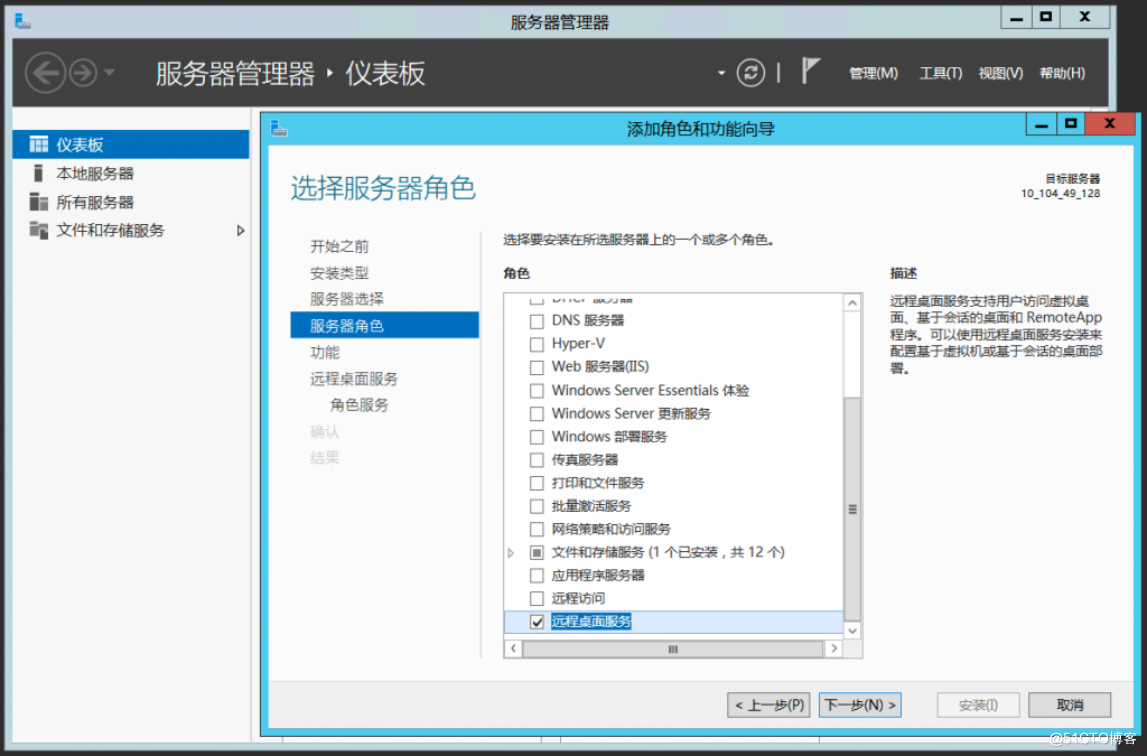Open the 帮助(H) menu
The height and width of the screenshot is (756, 1147).
[1062, 73]
